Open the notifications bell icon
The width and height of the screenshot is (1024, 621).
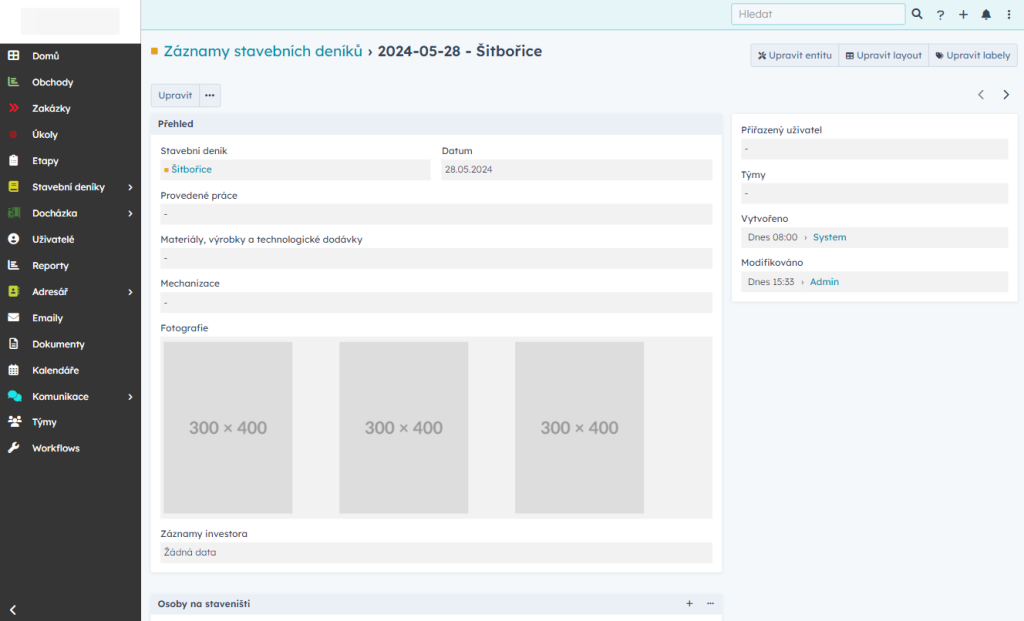click(986, 14)
